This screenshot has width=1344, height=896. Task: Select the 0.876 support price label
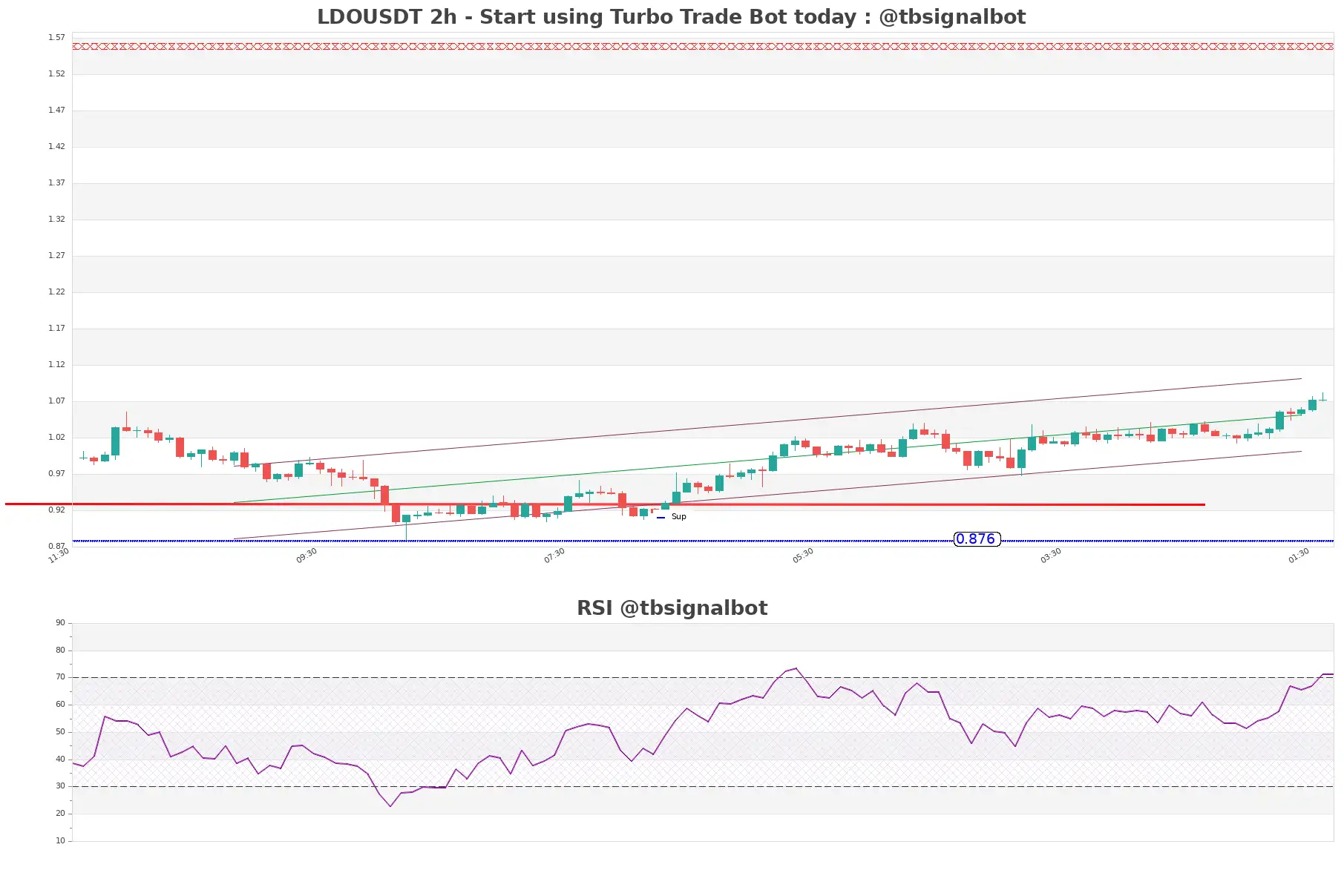pyautogui.click(x=977, y=539)
